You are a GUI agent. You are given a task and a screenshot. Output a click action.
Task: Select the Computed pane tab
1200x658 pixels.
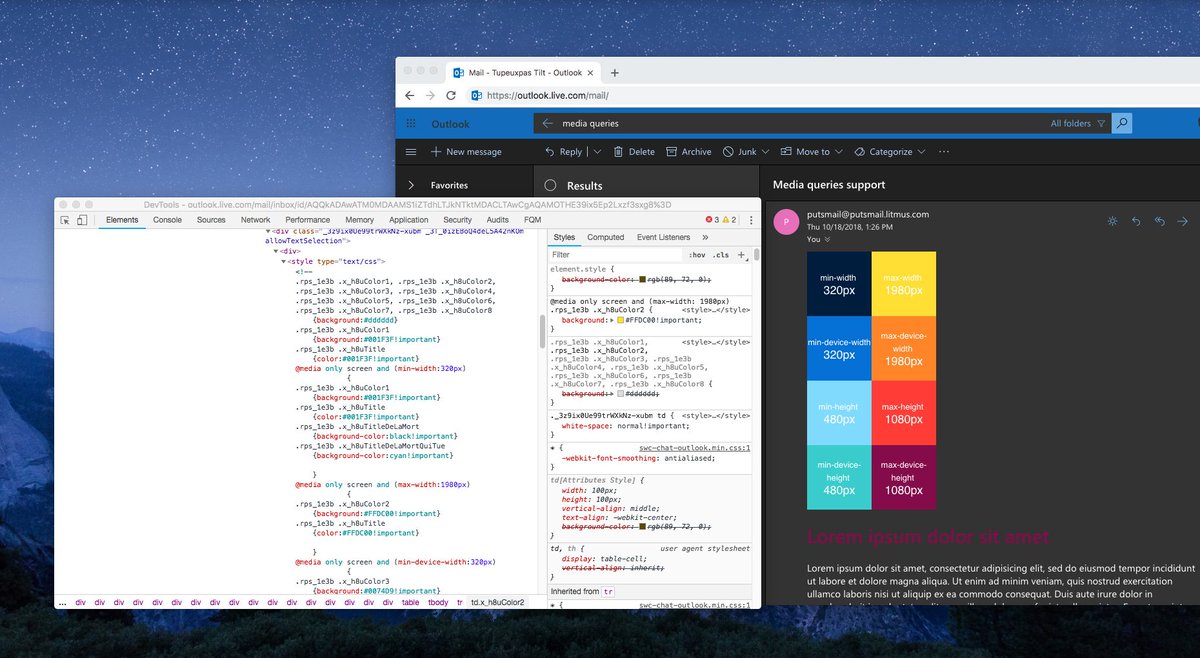(x=605, y=238)
